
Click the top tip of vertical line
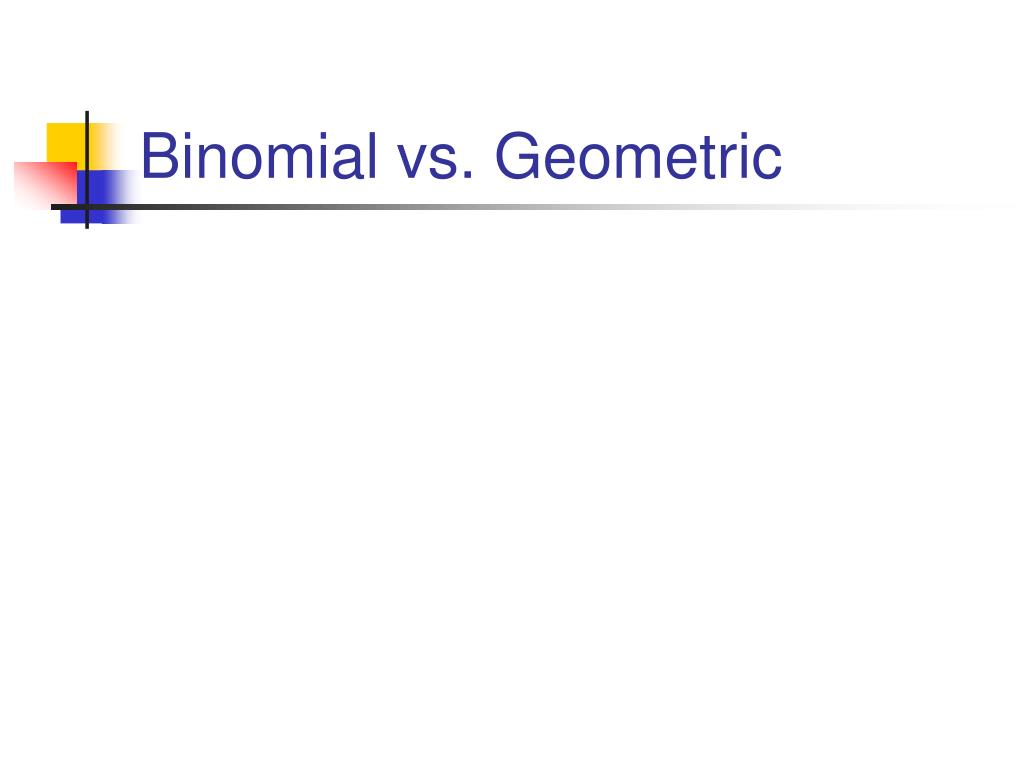click(x=87, y=114)
